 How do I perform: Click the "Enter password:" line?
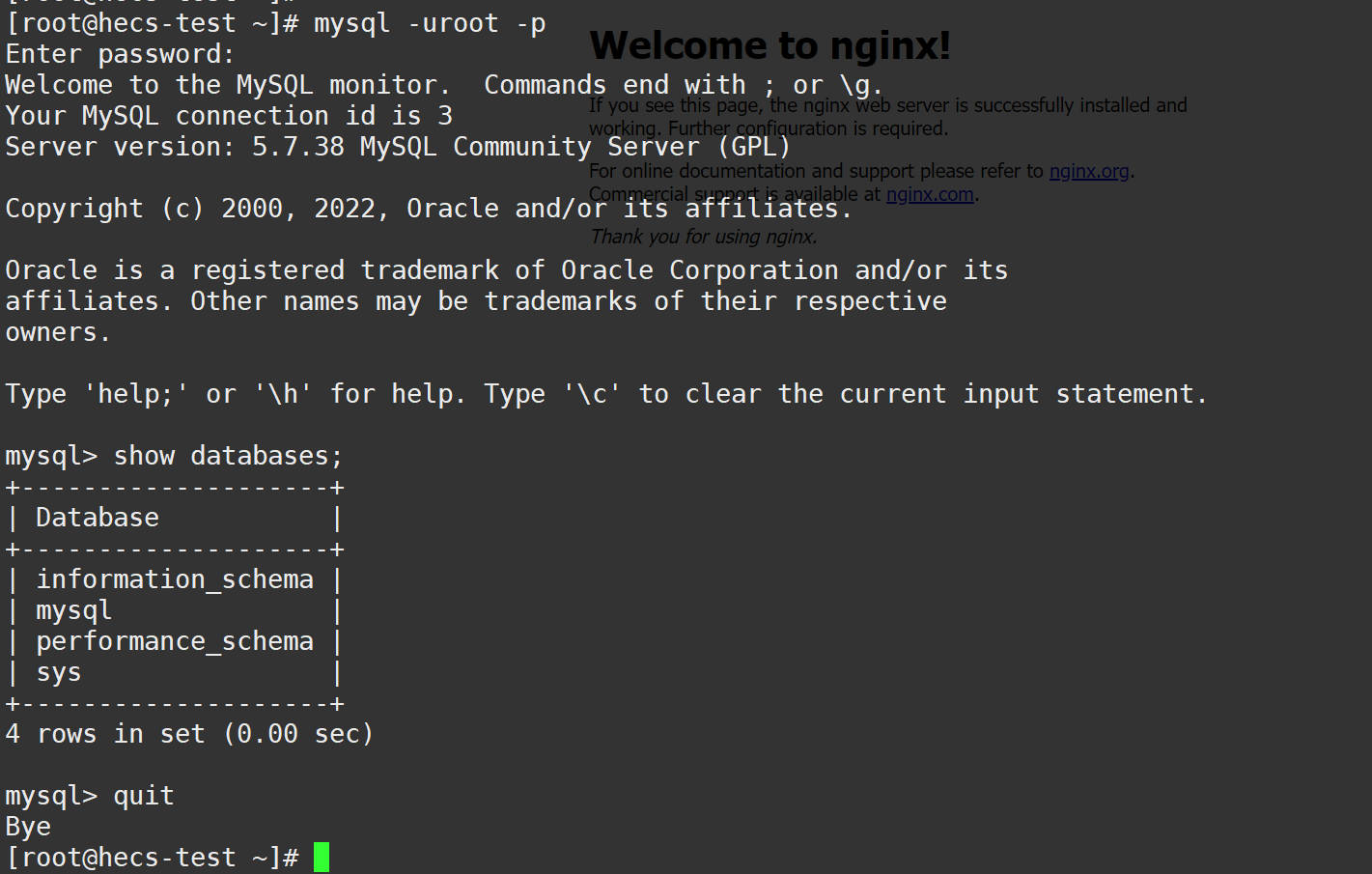click(x=120, y=54)
